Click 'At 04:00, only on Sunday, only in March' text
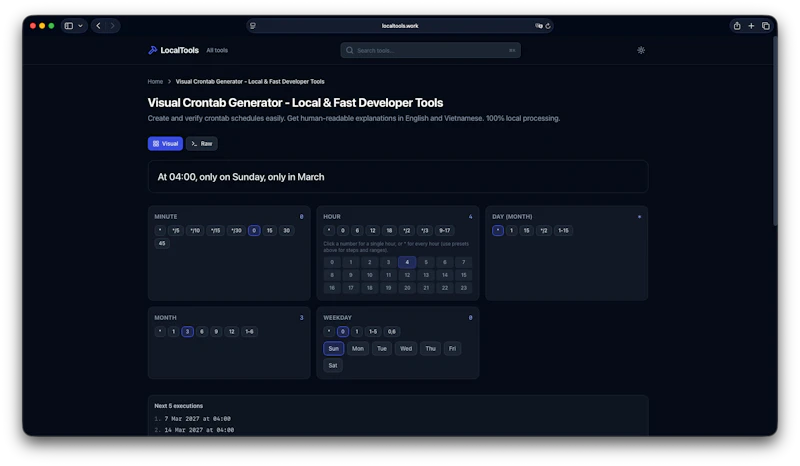 [x=241, y=177]
